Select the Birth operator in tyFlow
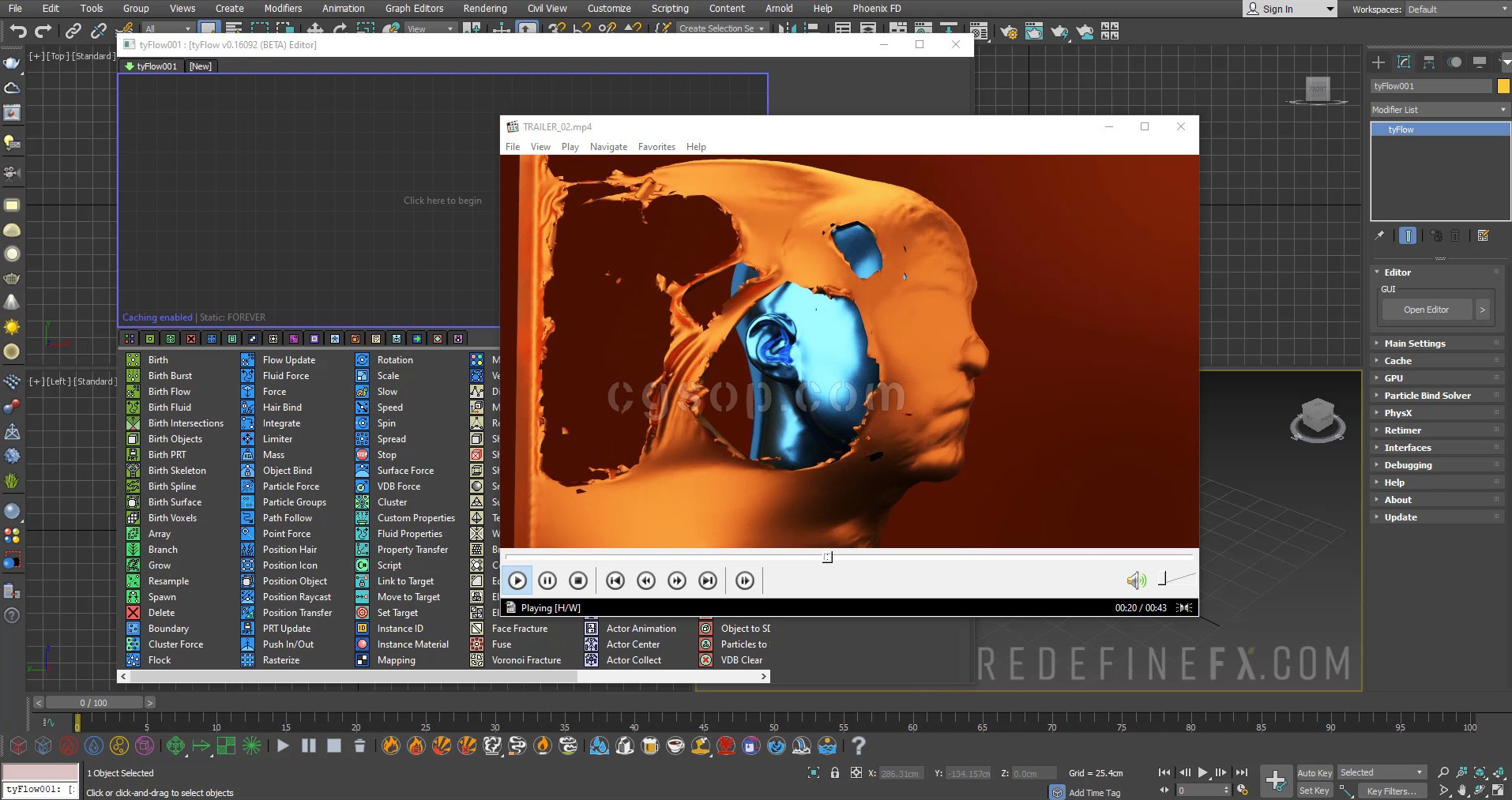1512x800 pixels. click(x=158, y=360)
